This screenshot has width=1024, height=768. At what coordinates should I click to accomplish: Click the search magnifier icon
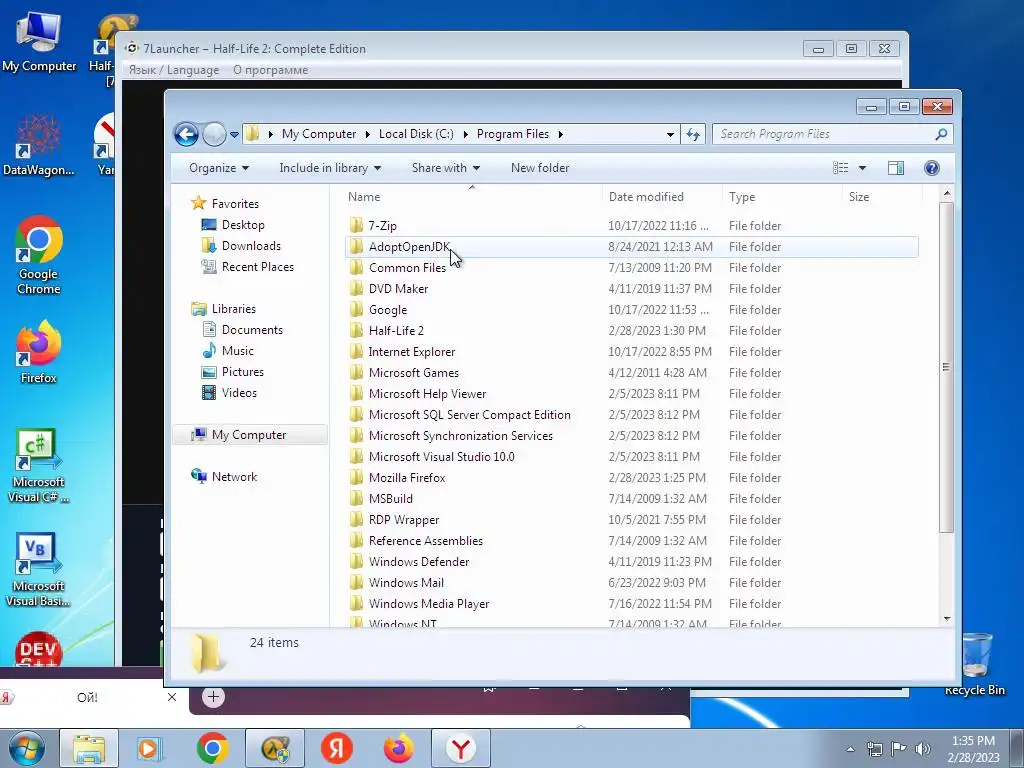(x=941, y=134)
